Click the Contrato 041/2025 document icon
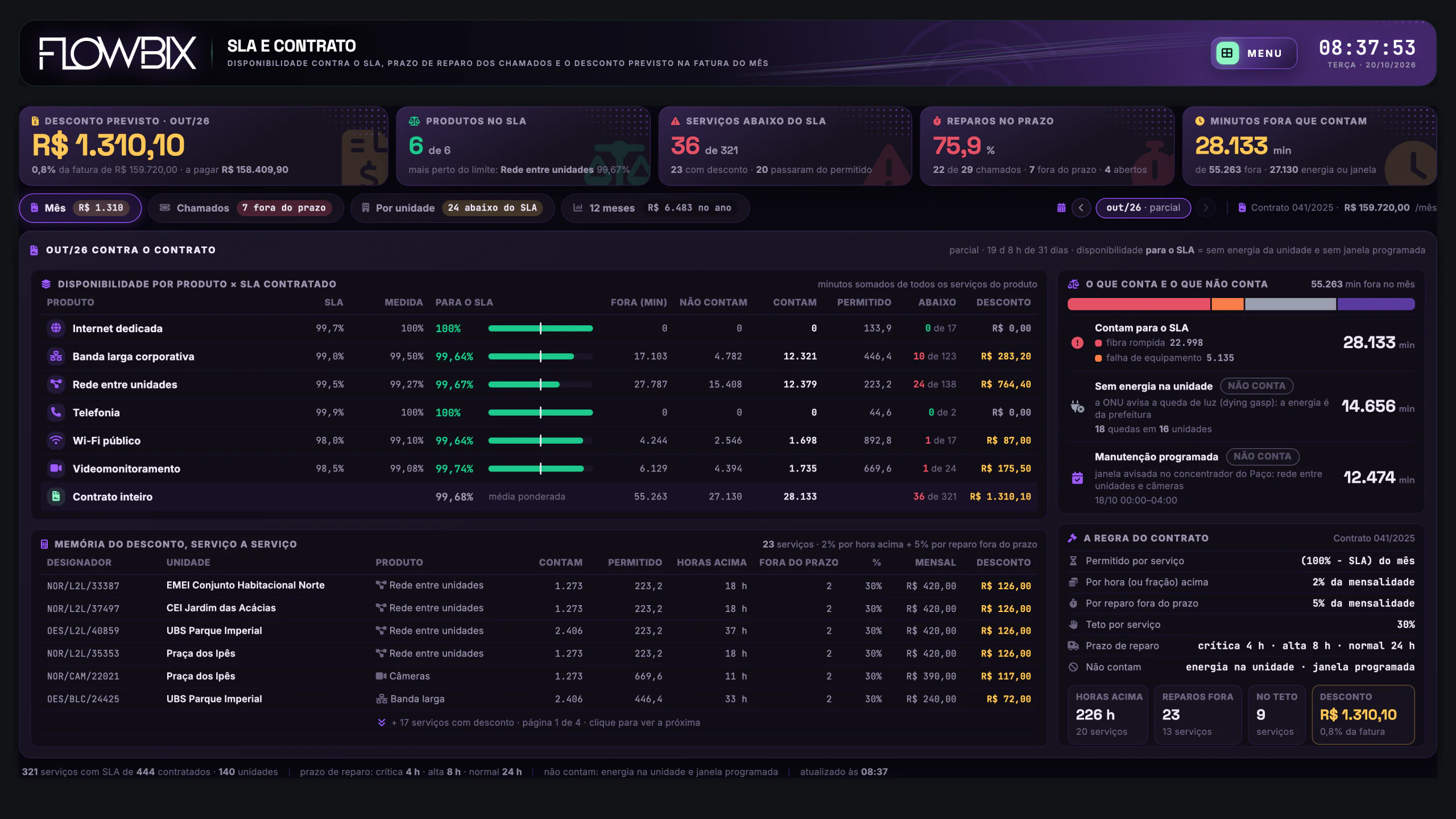 tap(1242, 208)
